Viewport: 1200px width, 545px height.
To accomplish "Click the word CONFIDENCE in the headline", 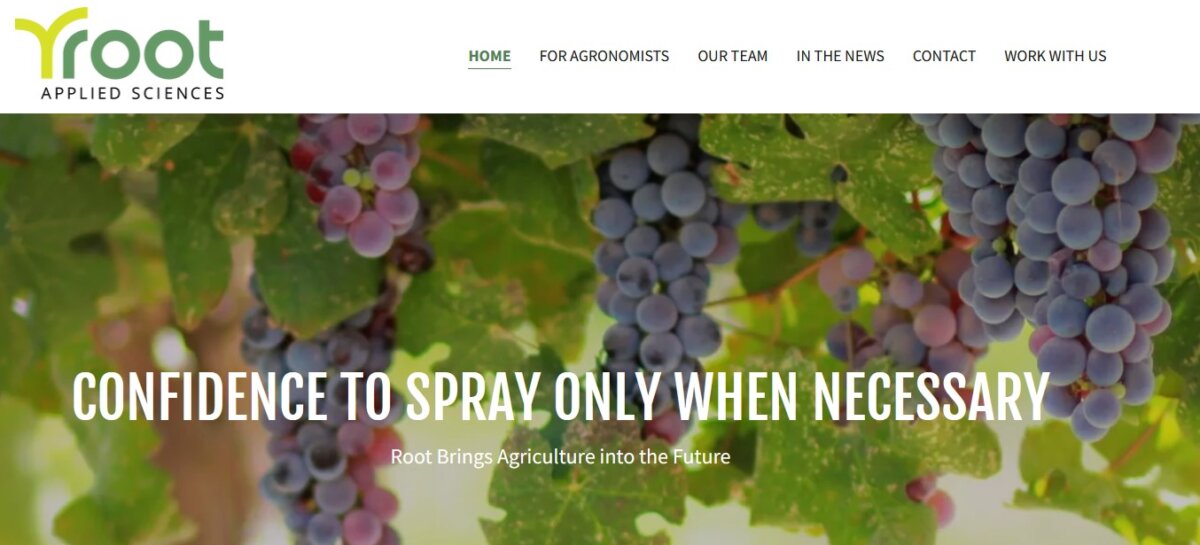I will (x=200, y=397).
